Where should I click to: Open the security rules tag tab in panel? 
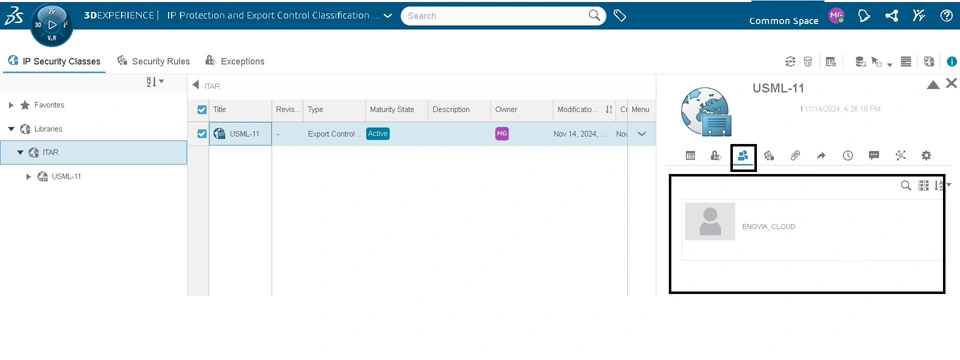point(769,156)
